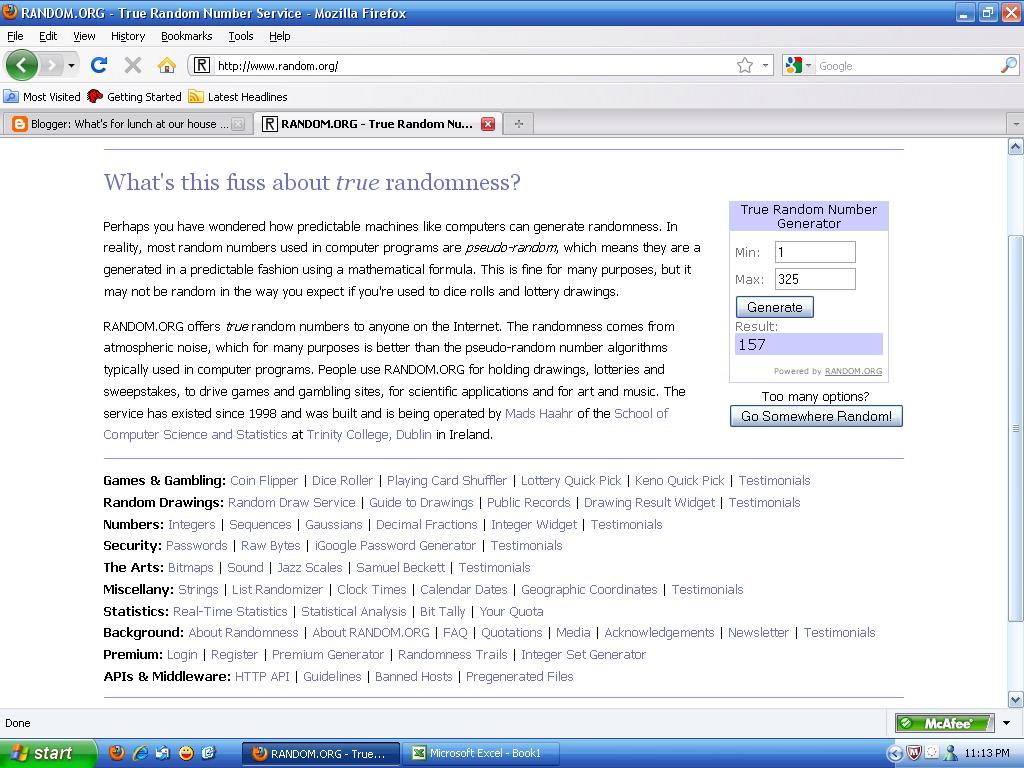The image size is (1024, 768).
Task: Click the McAfee shield tray icon
Action: pos(914,753)
